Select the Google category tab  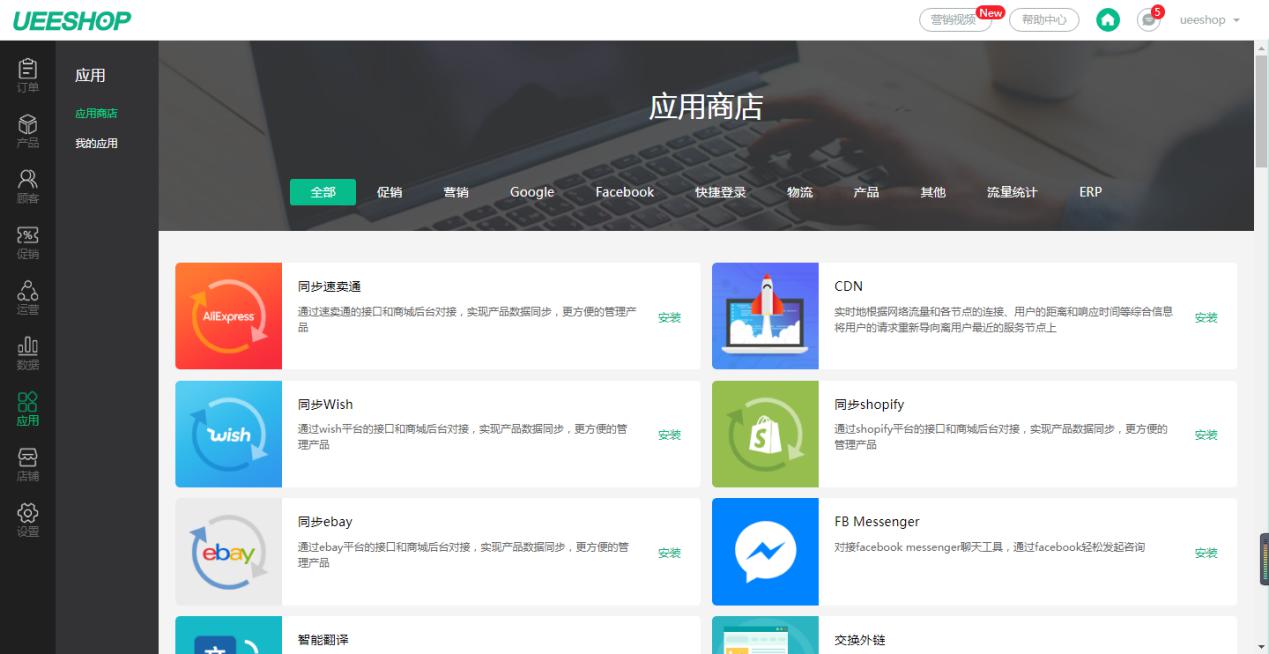point(532,192)
